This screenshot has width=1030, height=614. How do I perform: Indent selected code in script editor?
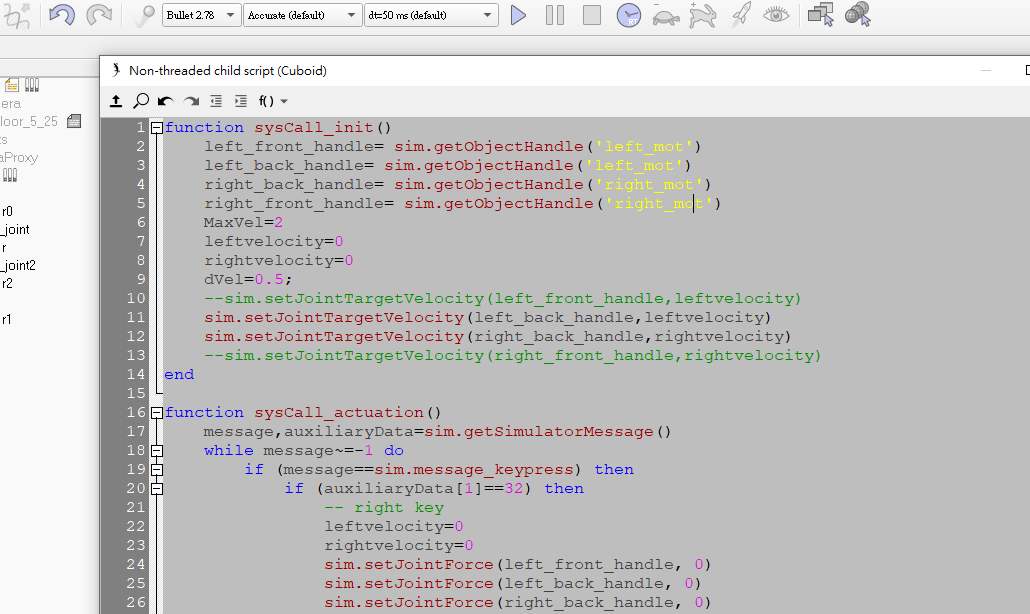tap(241, 101)
